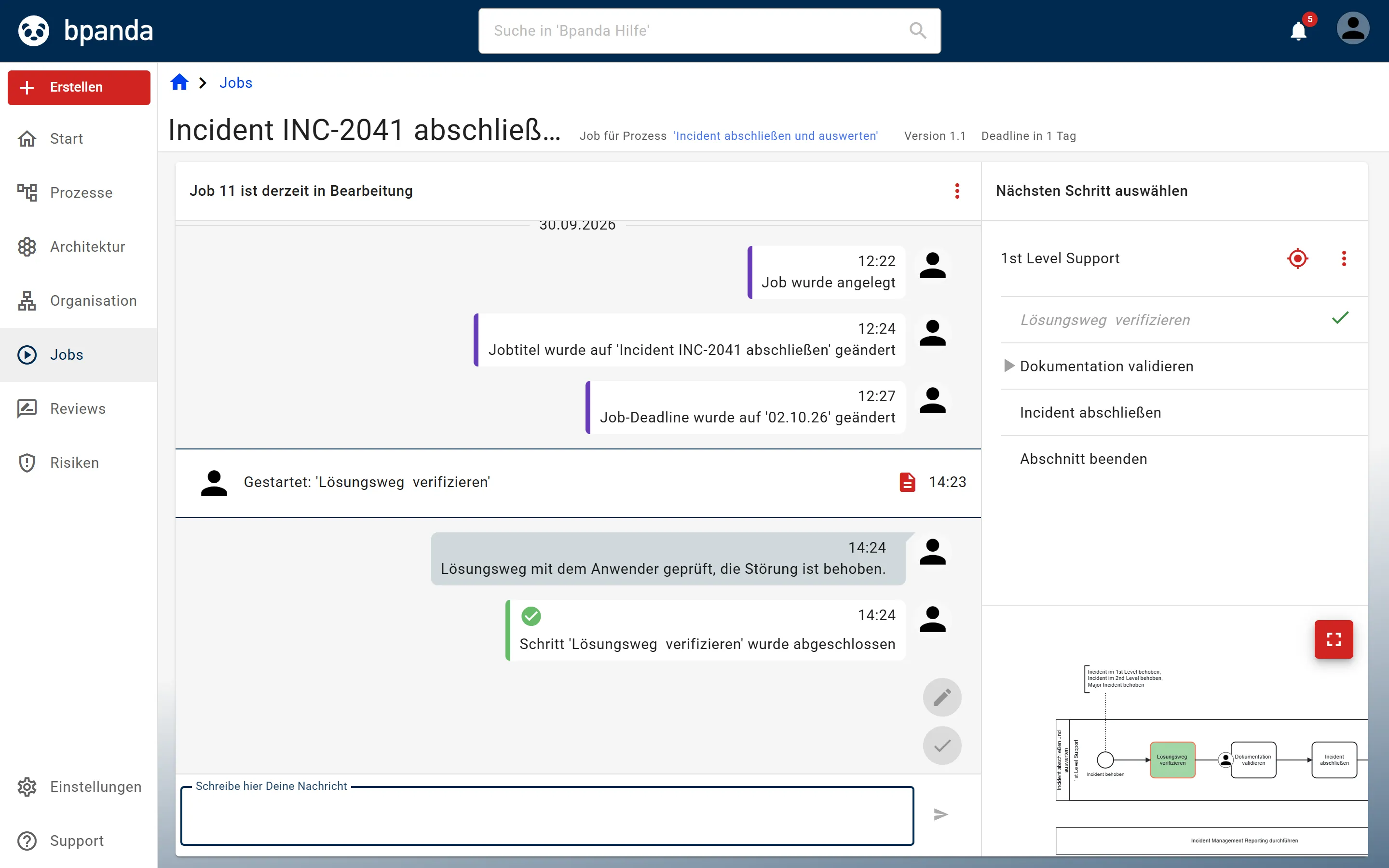
Task: Click the green check circle in completed step message
Action: tap(531, 616)
